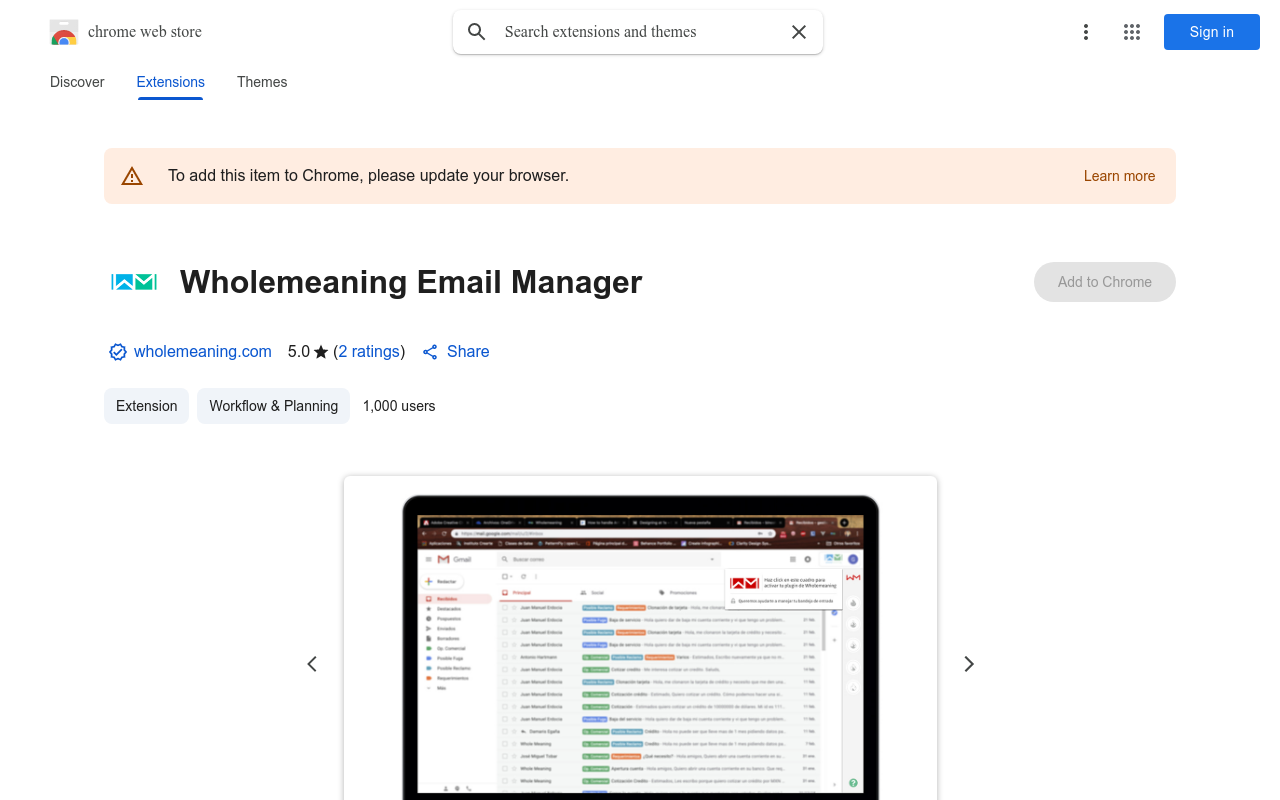Open the Google apps grid

tap(1132, 32)
